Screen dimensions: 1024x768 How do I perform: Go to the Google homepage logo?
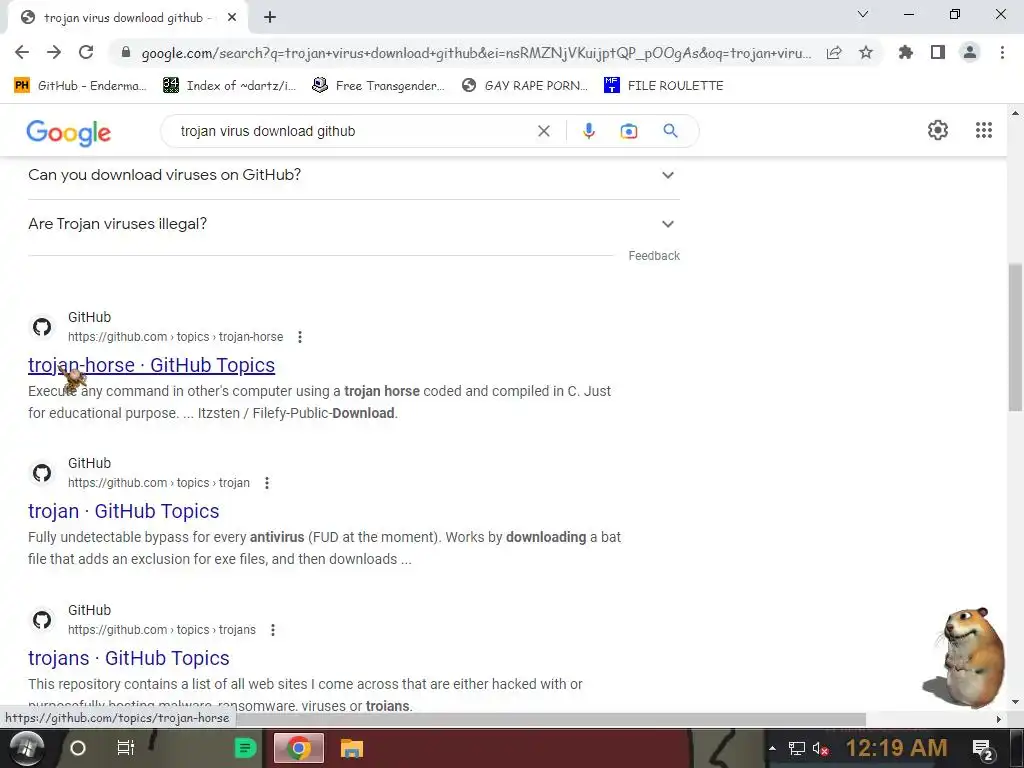pos(69,133)
